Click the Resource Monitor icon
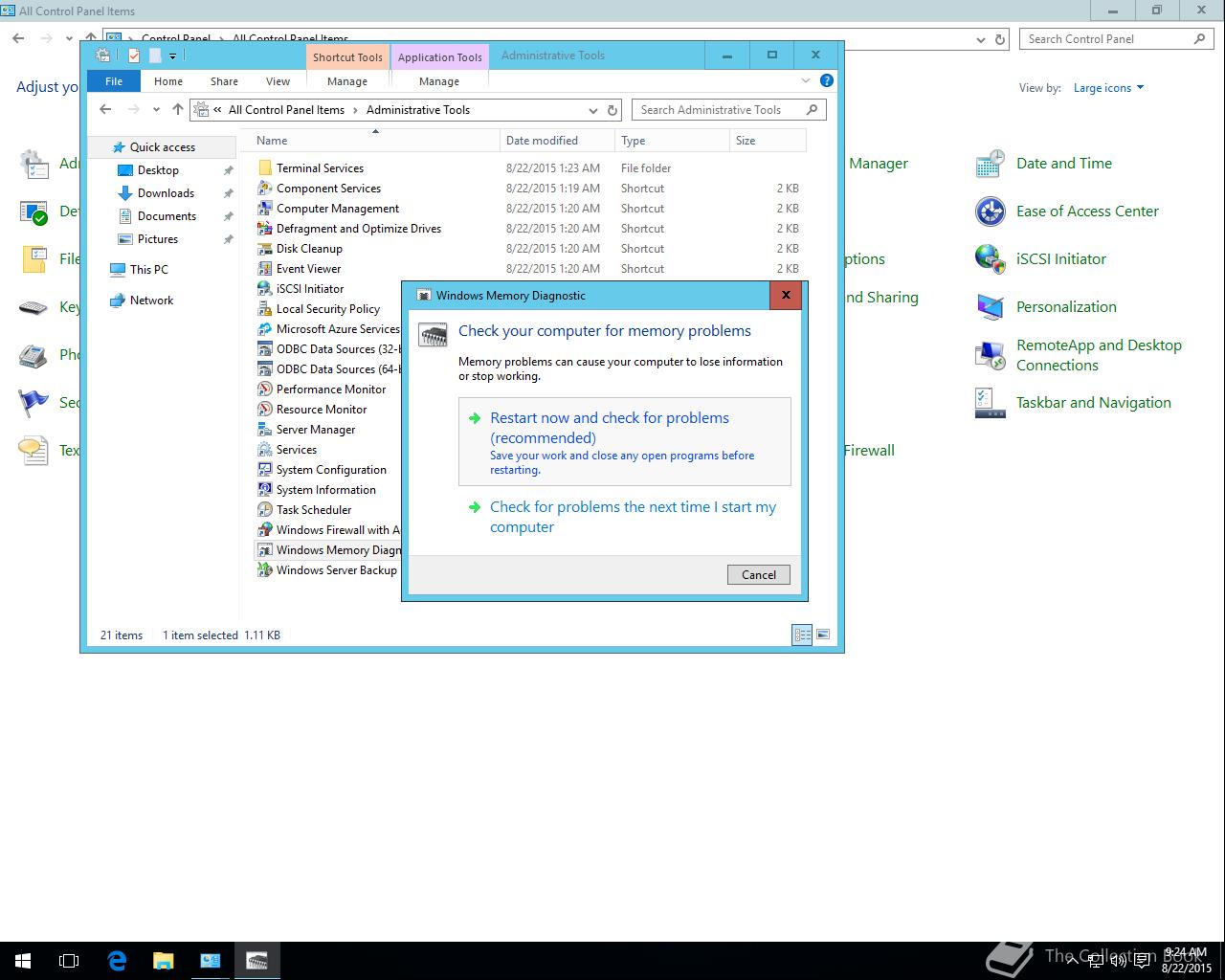Viewport: 1225px width, 980px height. point(265,410)
